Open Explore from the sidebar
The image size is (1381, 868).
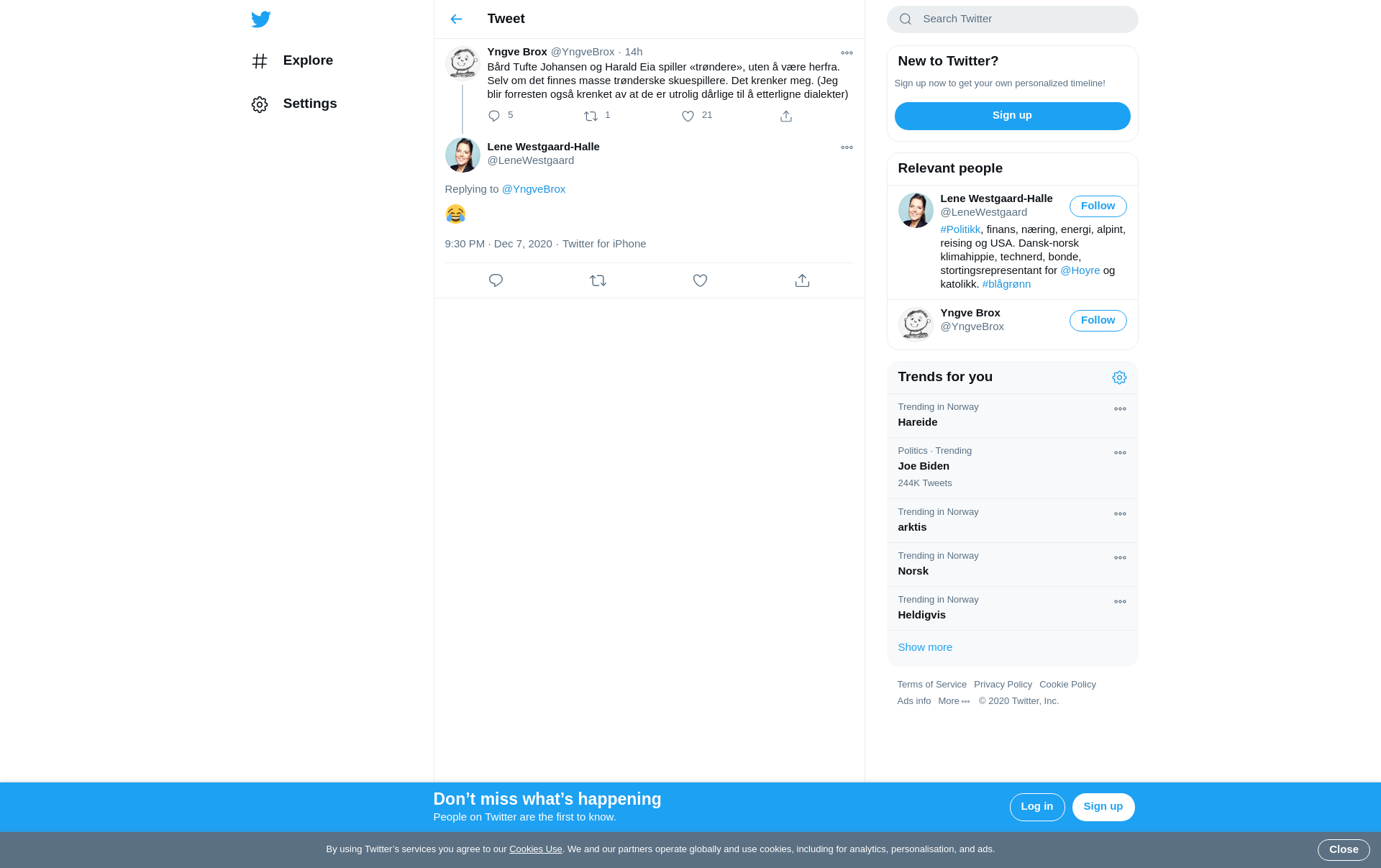(292, 61)
